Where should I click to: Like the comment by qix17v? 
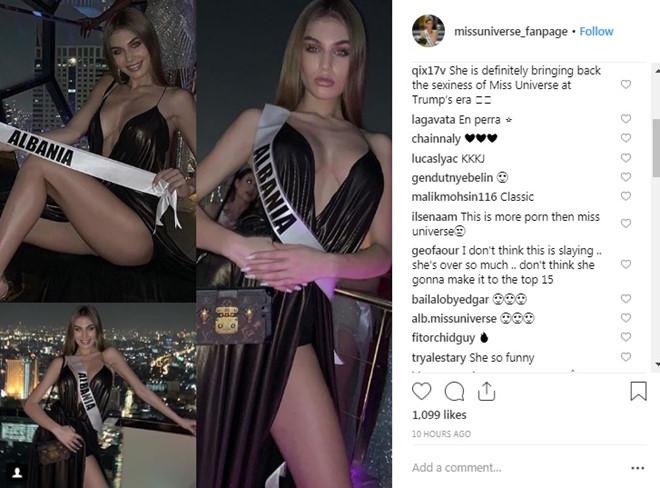[x=626, y=85]
